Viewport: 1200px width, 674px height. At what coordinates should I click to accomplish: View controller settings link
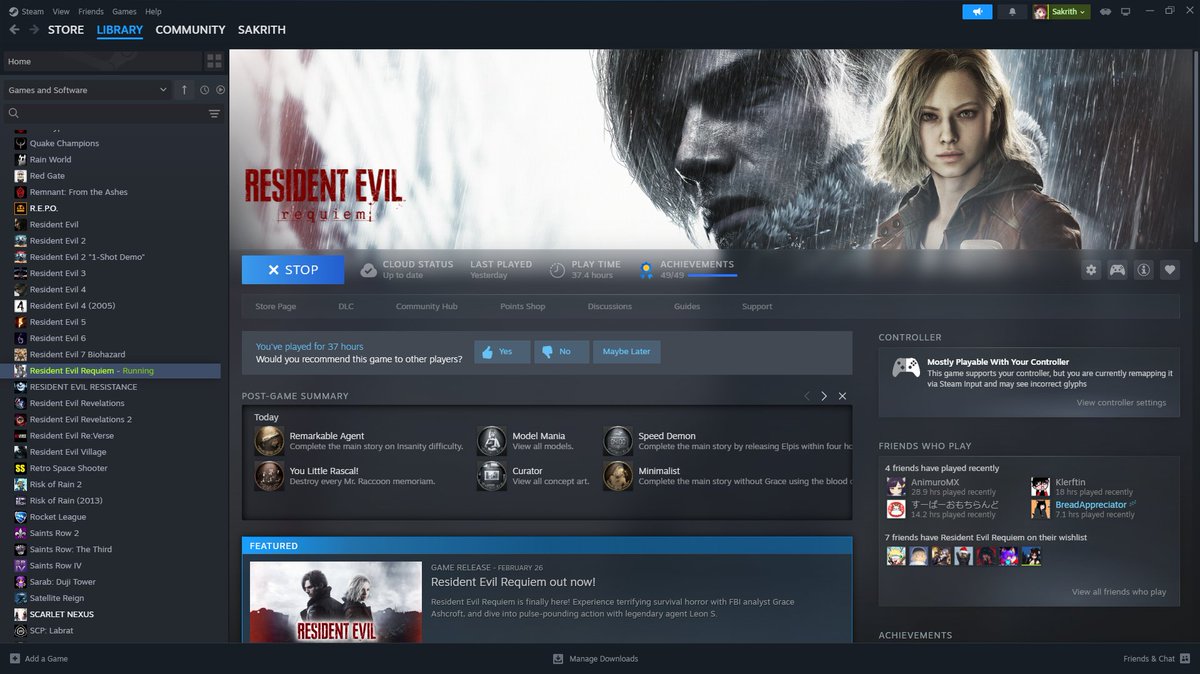click(1121, 403)
